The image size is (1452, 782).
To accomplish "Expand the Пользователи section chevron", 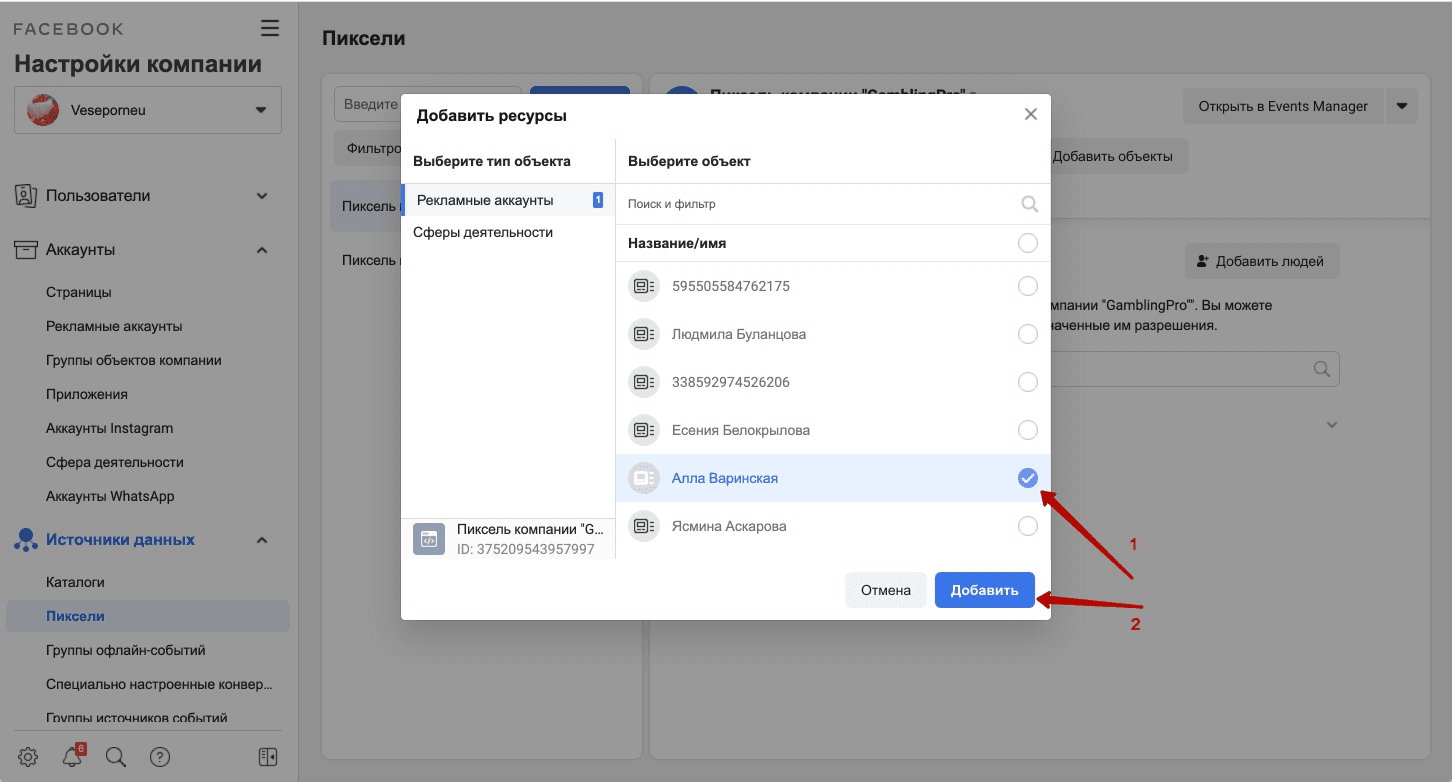I will (262, 196).
